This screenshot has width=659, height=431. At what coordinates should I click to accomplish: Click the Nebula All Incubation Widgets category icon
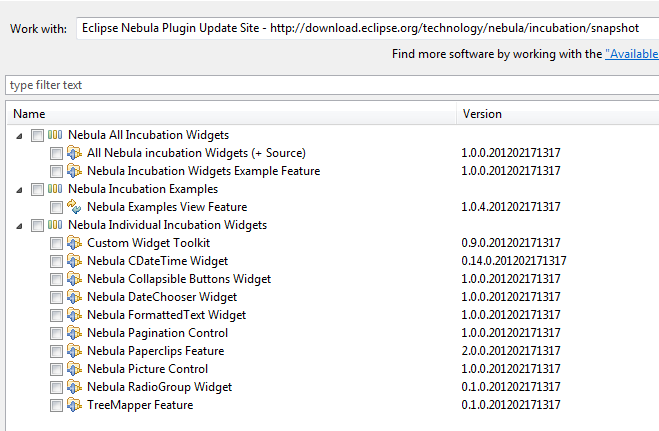[x=55, y=135]
